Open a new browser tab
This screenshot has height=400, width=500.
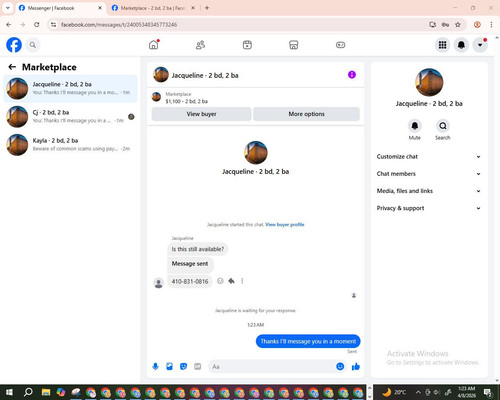207,8
